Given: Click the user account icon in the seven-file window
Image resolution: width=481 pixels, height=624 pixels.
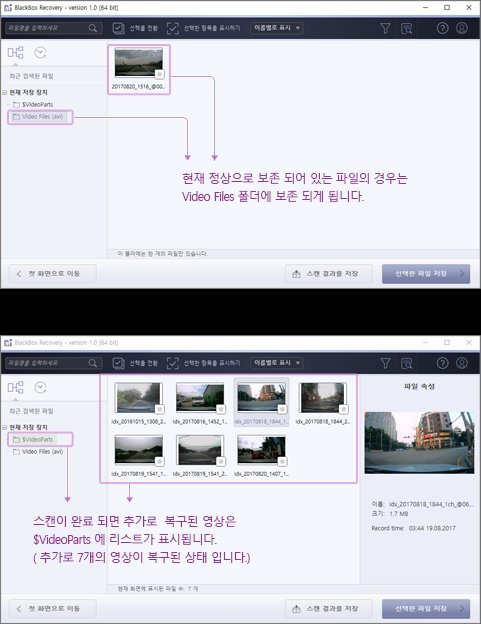Looking at the screenshot, I should pos(462,363).
